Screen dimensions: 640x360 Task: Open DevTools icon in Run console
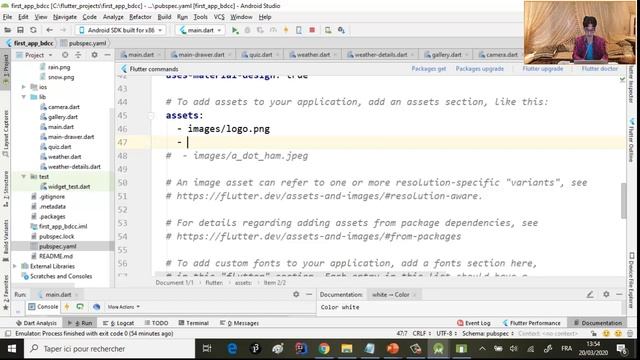[96, 307]
